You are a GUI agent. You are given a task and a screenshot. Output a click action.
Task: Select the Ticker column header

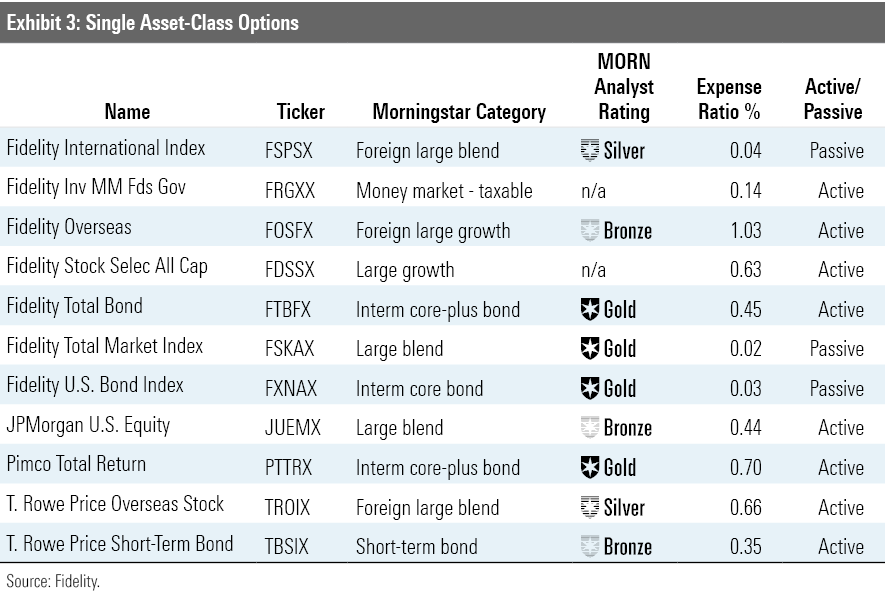point(301,111)
